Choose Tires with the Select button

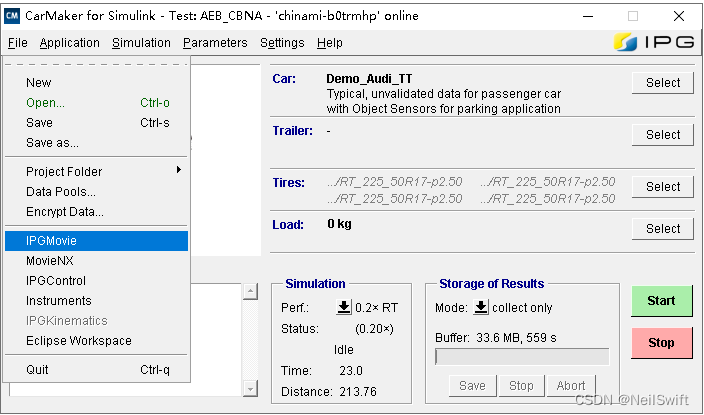662,187
